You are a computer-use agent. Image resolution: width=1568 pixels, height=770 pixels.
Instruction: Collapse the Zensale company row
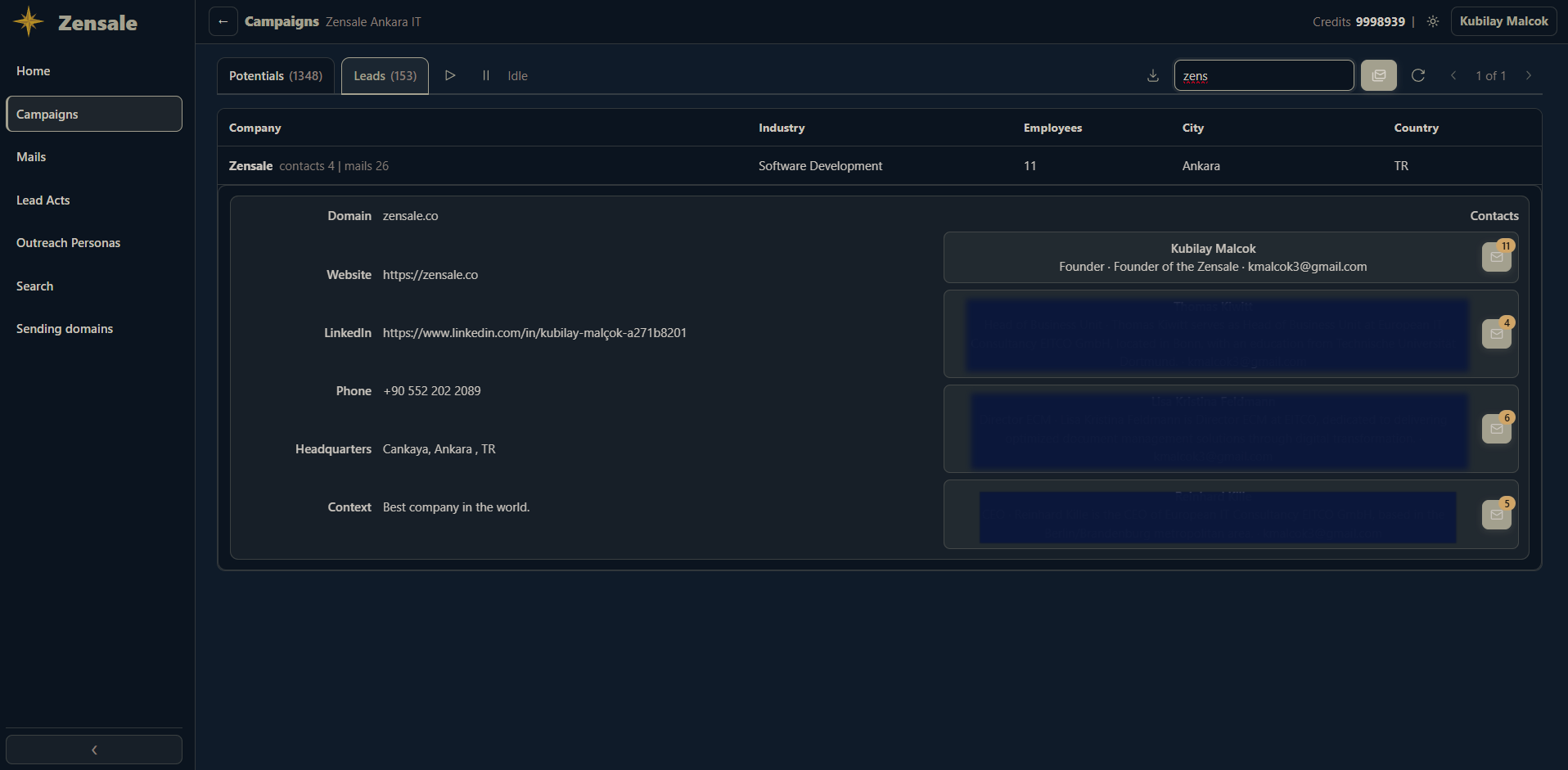[x=879, y=166]
